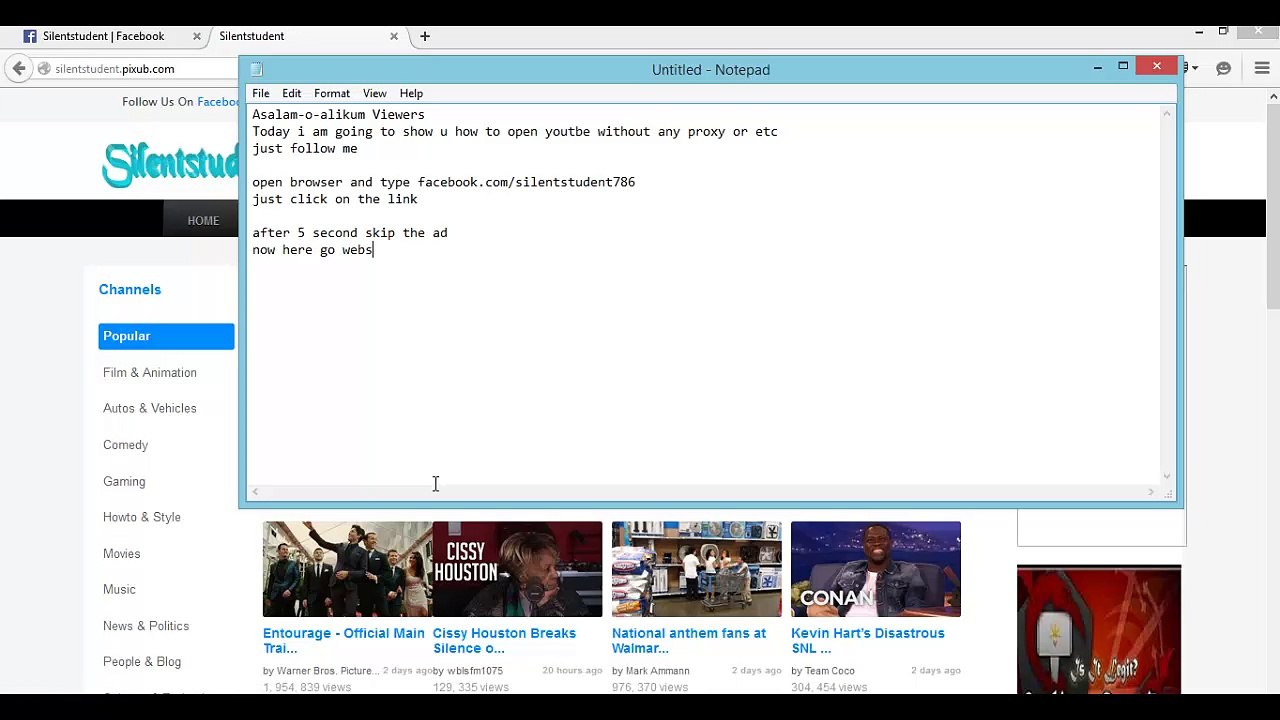Open the Format menu in Notepad
Screen dimensions: 1280x720
coord(331,93)
